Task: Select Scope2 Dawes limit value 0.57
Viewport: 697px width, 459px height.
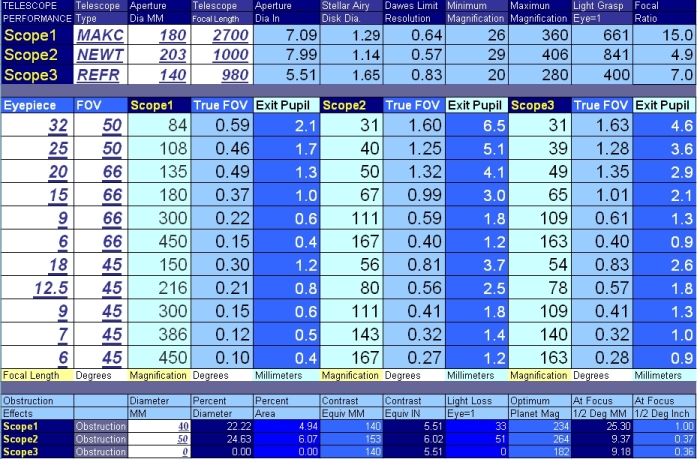Action: pyautogui.click(x=414, y=55)
